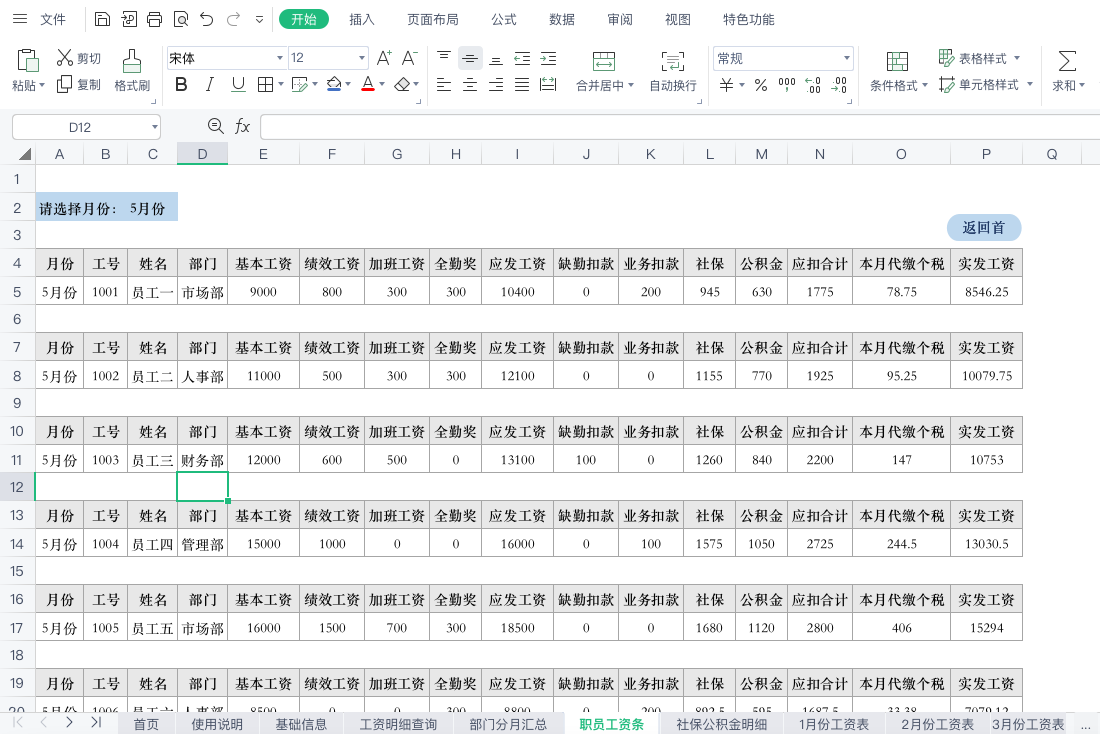Expand the number format dropdown (常规)

847,58
